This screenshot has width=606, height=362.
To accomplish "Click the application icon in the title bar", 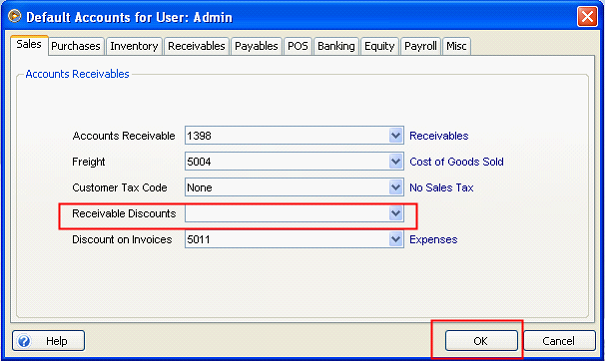I will 15,16.
